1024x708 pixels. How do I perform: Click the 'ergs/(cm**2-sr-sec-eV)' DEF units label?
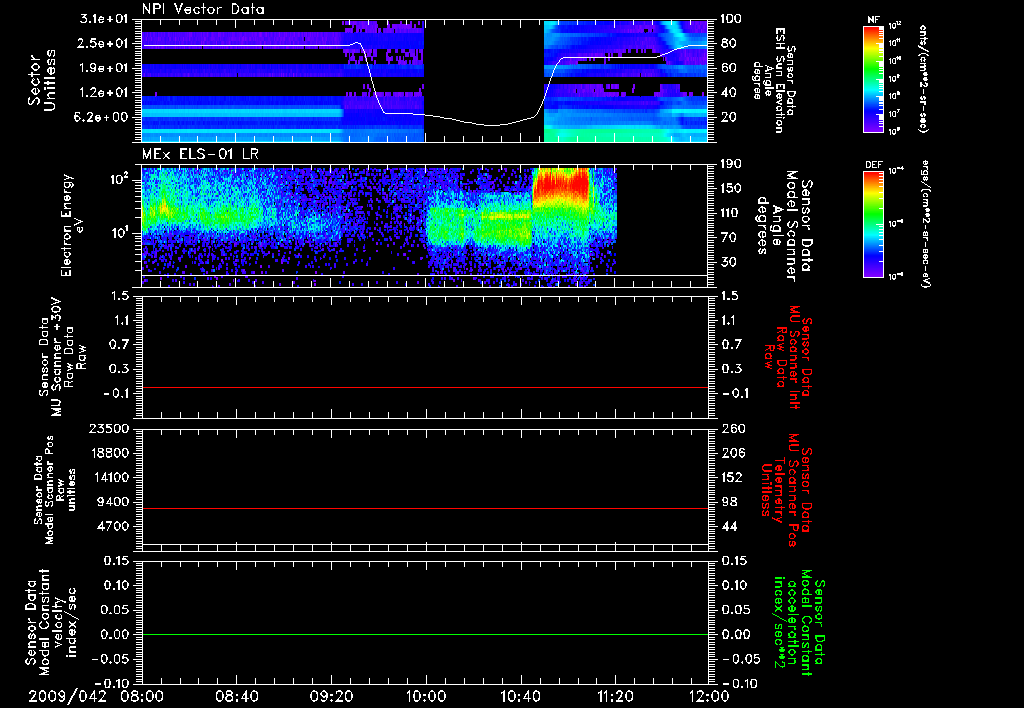[x=925, y=224]
